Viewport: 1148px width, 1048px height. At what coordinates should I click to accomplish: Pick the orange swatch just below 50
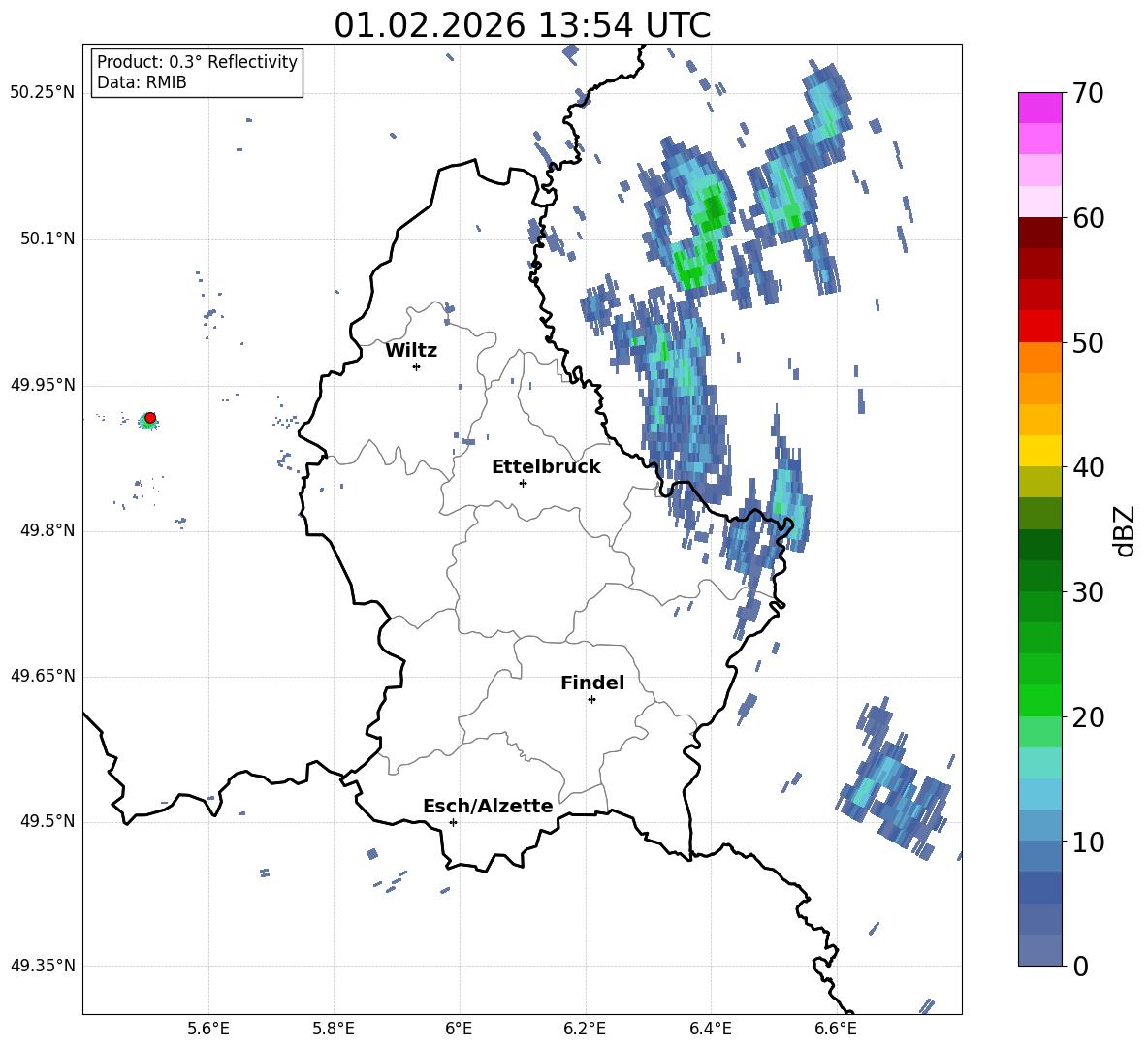[1039, 358]
